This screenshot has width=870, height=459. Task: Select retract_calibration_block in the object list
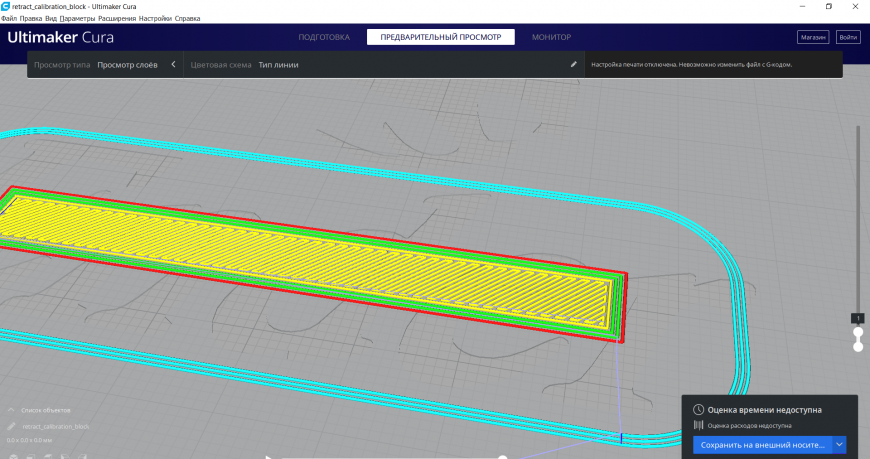tap(55, 426)
